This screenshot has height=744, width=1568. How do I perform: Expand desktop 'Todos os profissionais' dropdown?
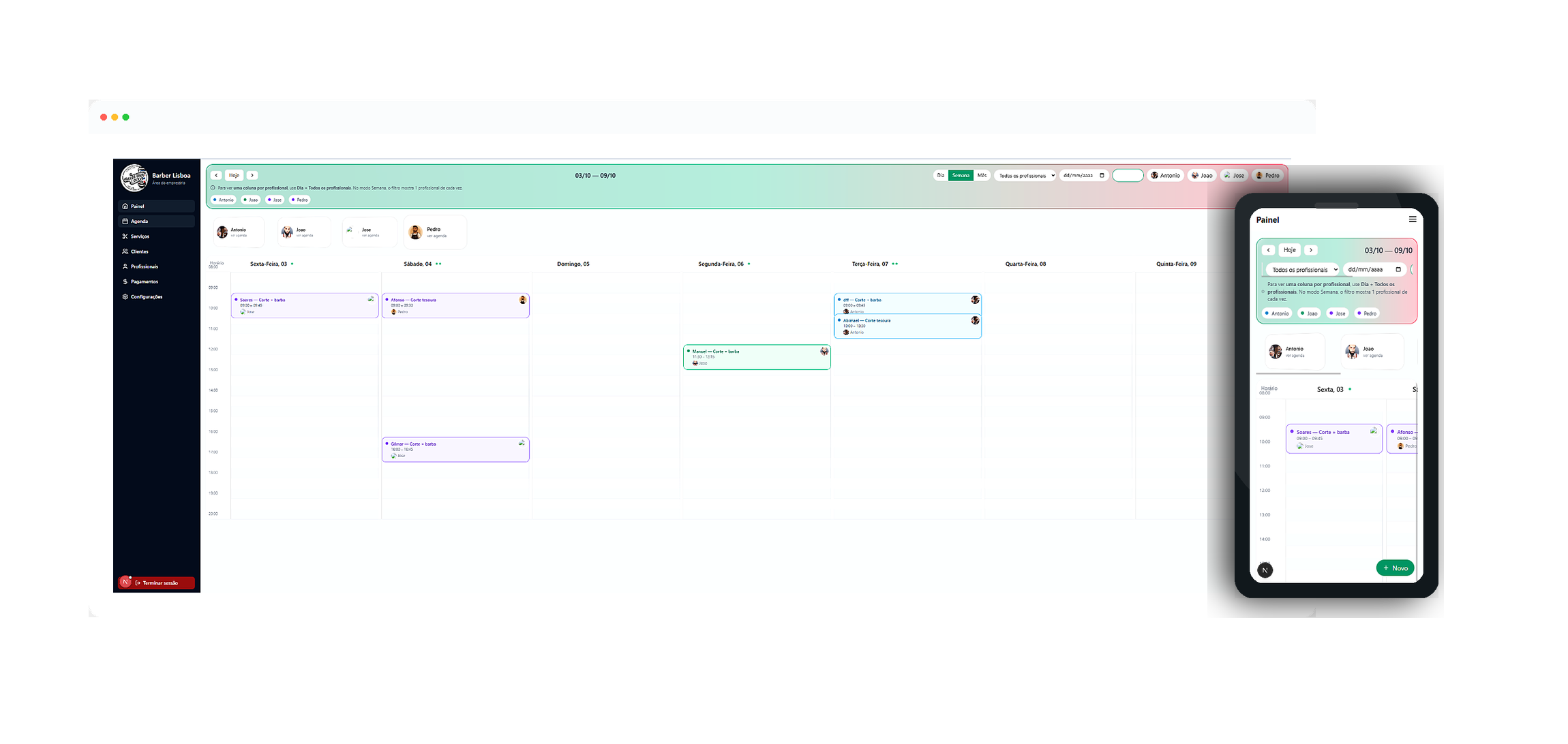point(1025,176)
